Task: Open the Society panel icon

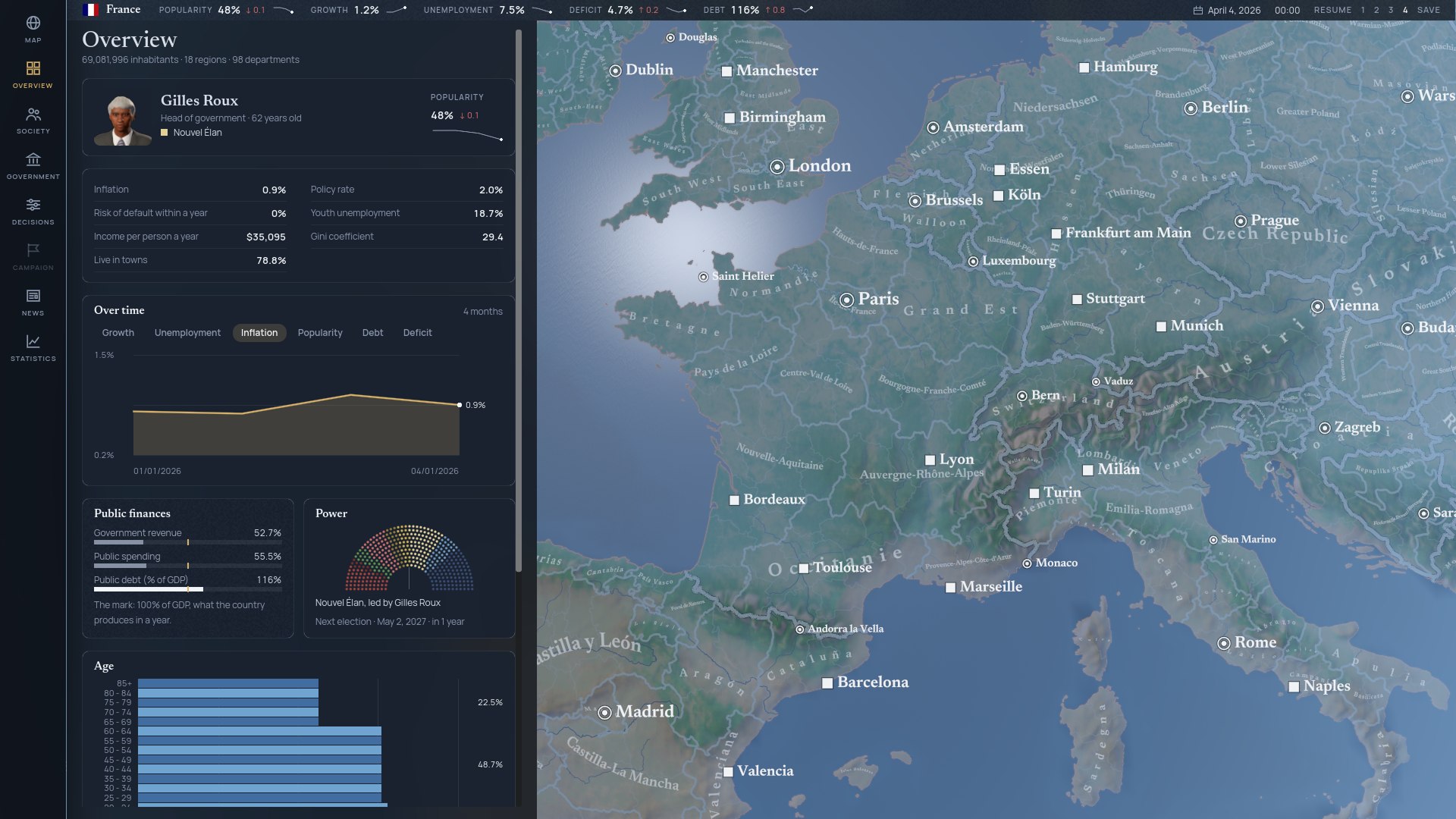Action: click(33, 115)
